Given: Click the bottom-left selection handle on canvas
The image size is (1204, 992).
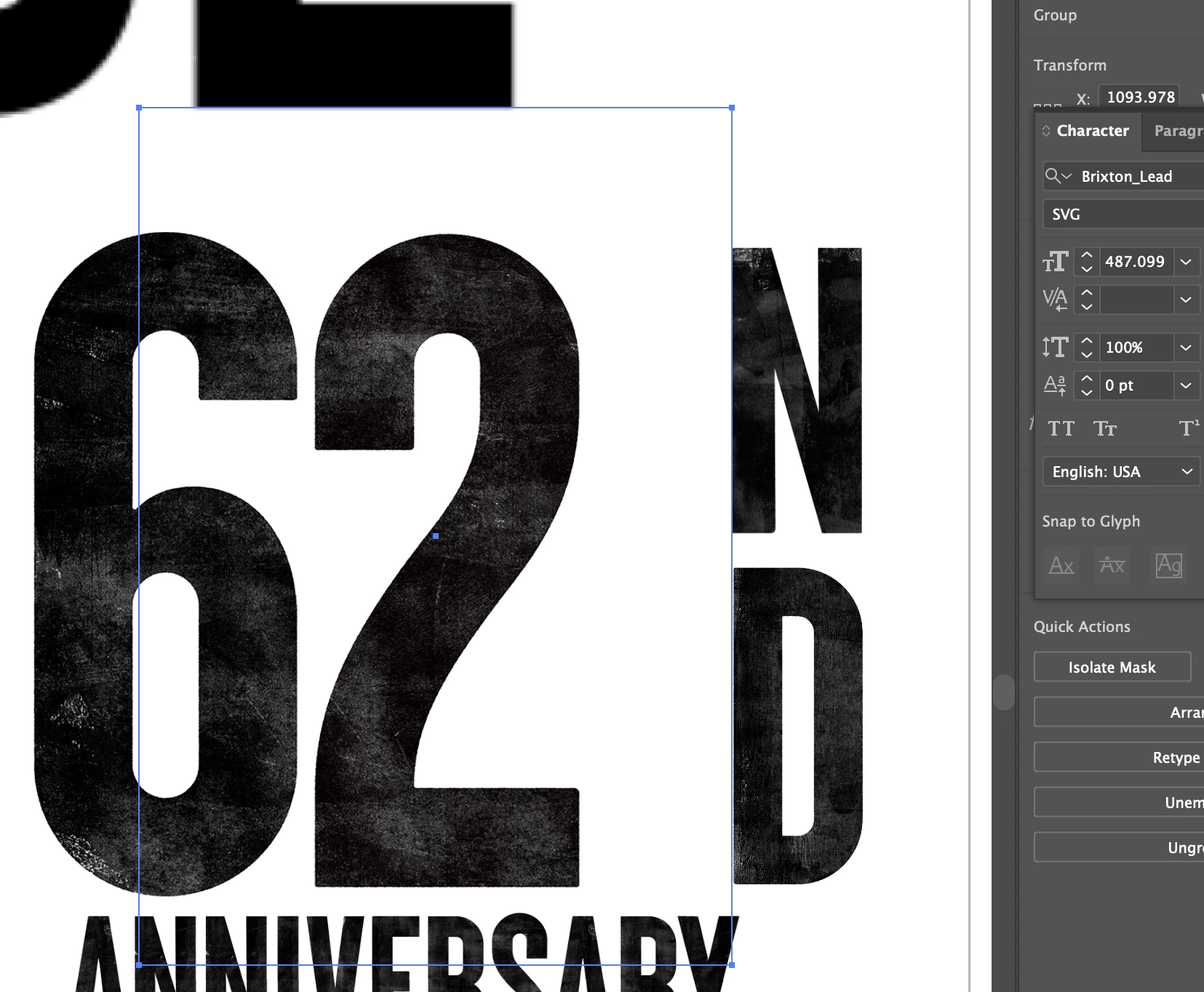Looking at the screenshot, I should pos(139,965).
